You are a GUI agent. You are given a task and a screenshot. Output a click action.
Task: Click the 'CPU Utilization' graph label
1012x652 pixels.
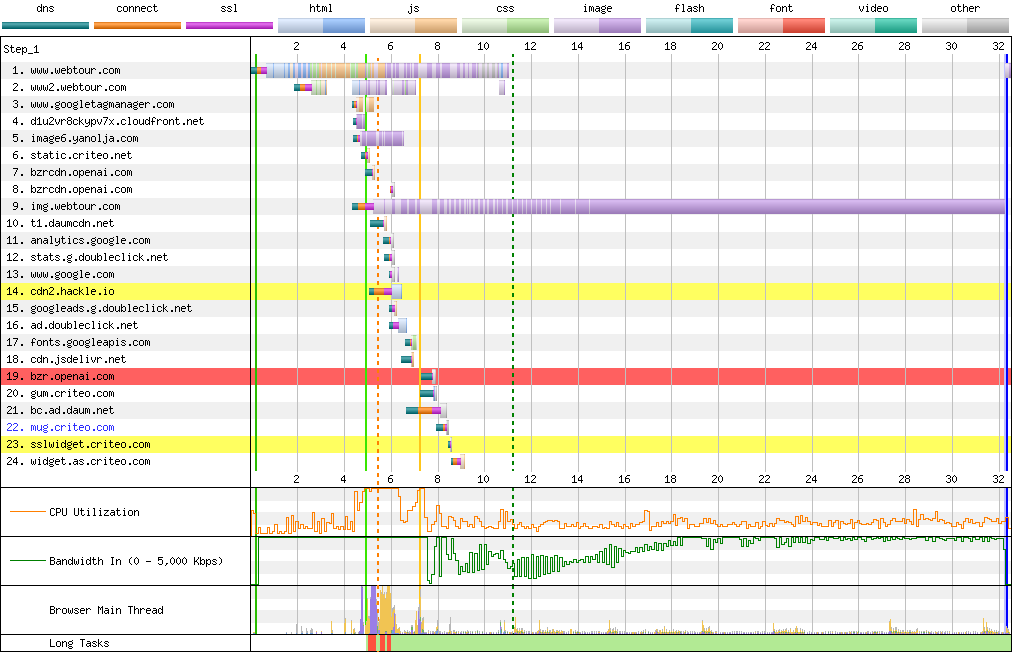(94, 512)
